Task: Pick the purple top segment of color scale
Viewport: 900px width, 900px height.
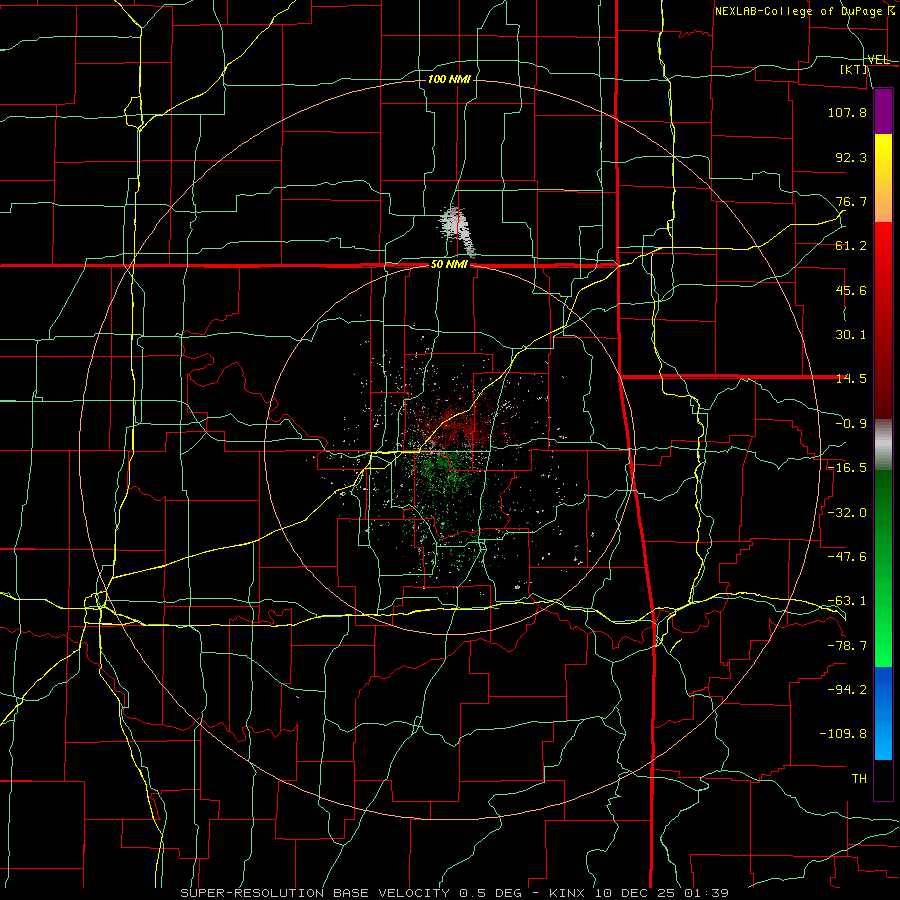Action: tap(883, 111)
